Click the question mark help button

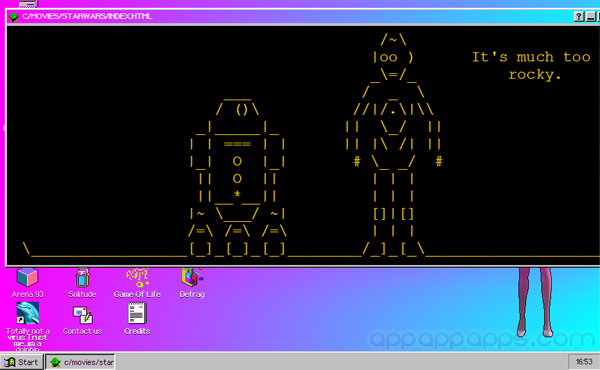click(x=579, y=16)
